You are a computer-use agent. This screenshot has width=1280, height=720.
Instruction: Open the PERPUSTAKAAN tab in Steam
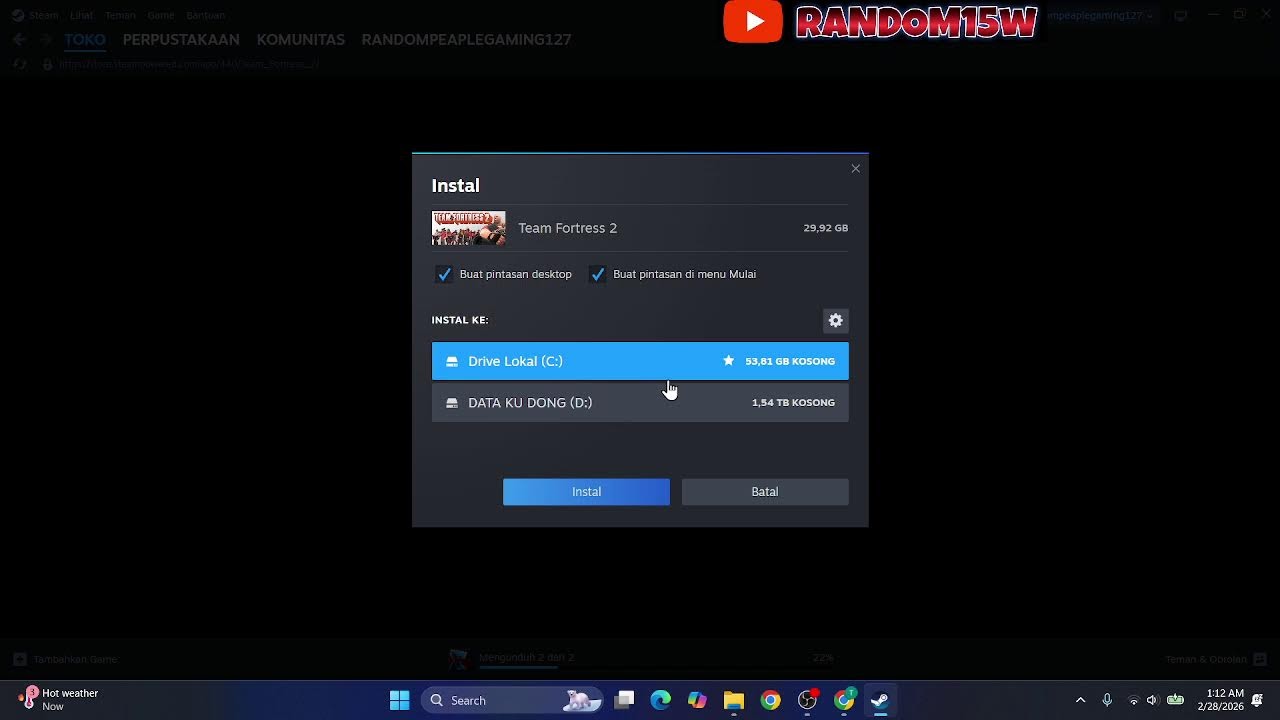(181, 40)
